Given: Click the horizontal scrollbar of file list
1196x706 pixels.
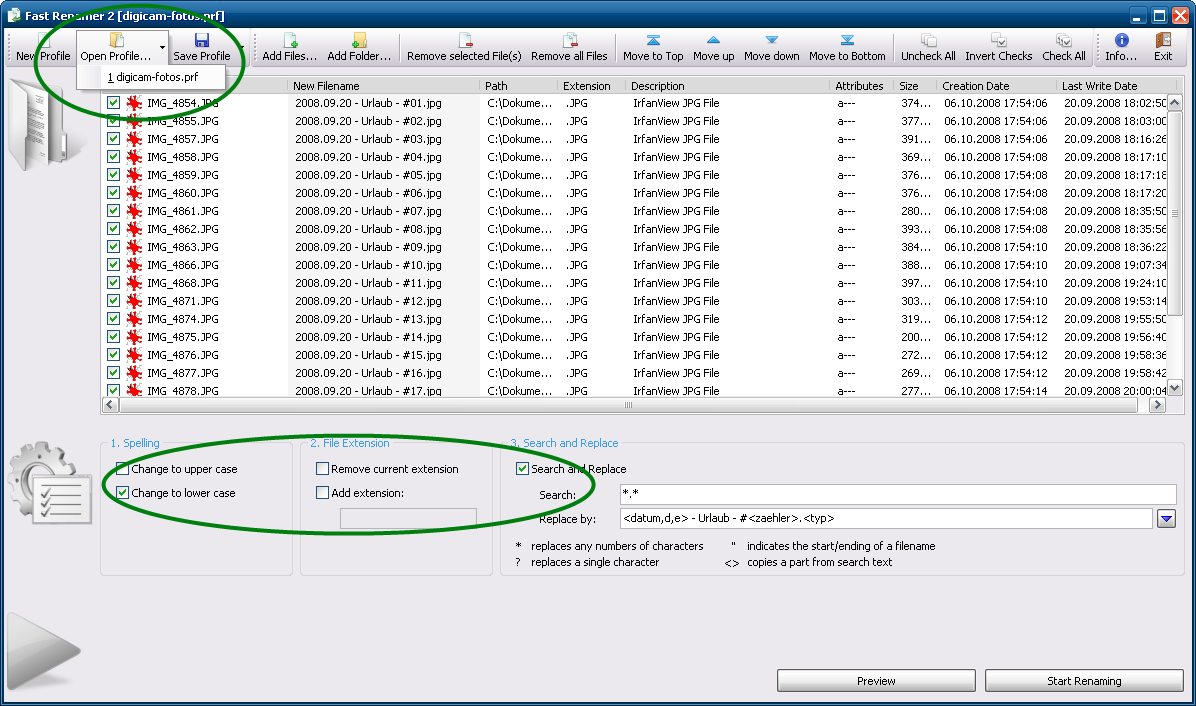Looking at the screenshot, I should (x=628, y=406).
